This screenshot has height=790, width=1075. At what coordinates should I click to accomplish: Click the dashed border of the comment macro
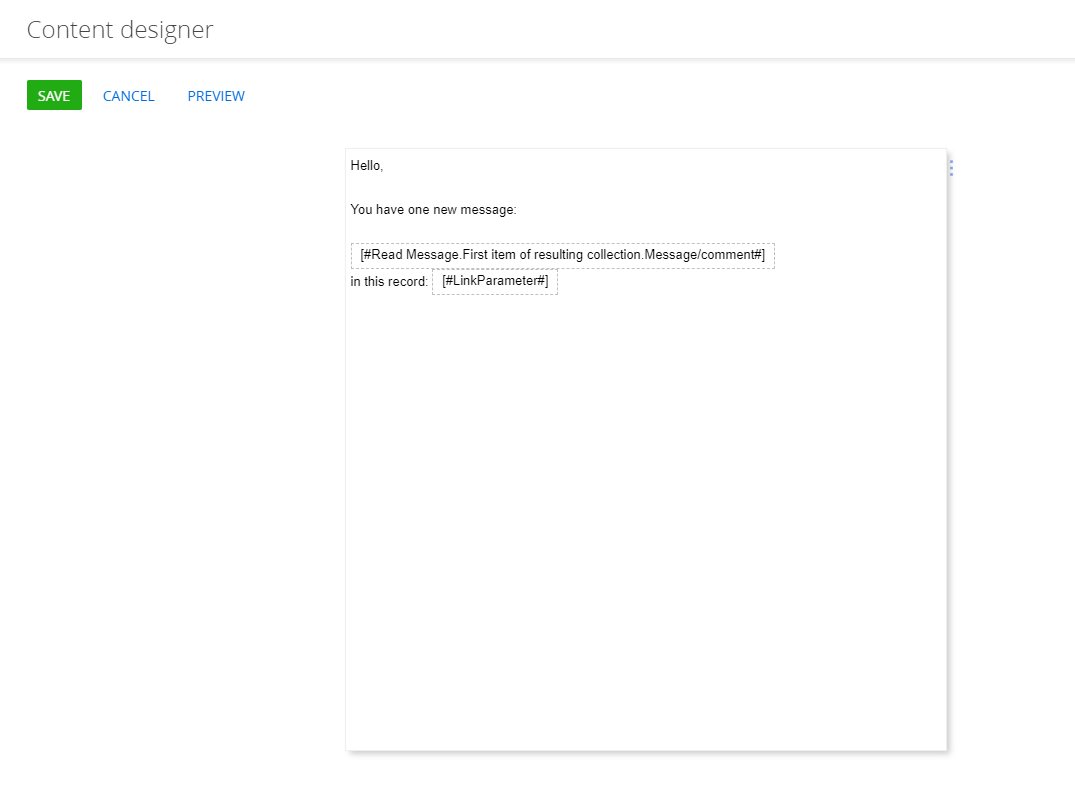coord(563,244)
